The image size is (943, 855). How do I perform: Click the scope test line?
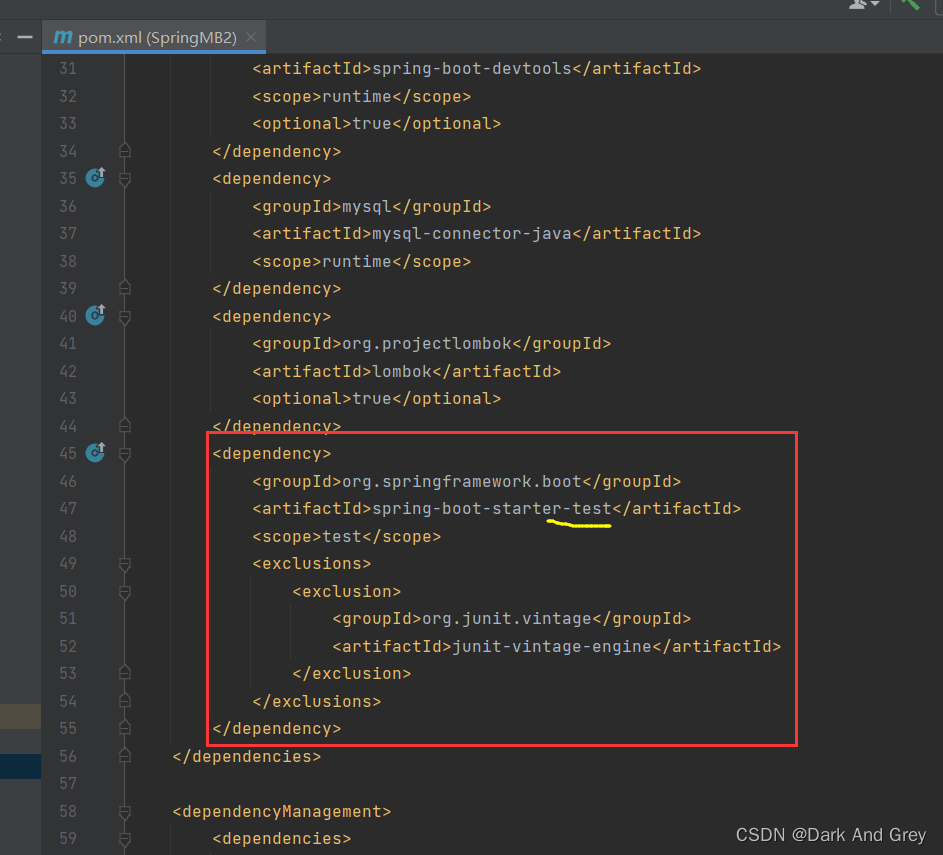pyautogui.click(x=347, y=536)
